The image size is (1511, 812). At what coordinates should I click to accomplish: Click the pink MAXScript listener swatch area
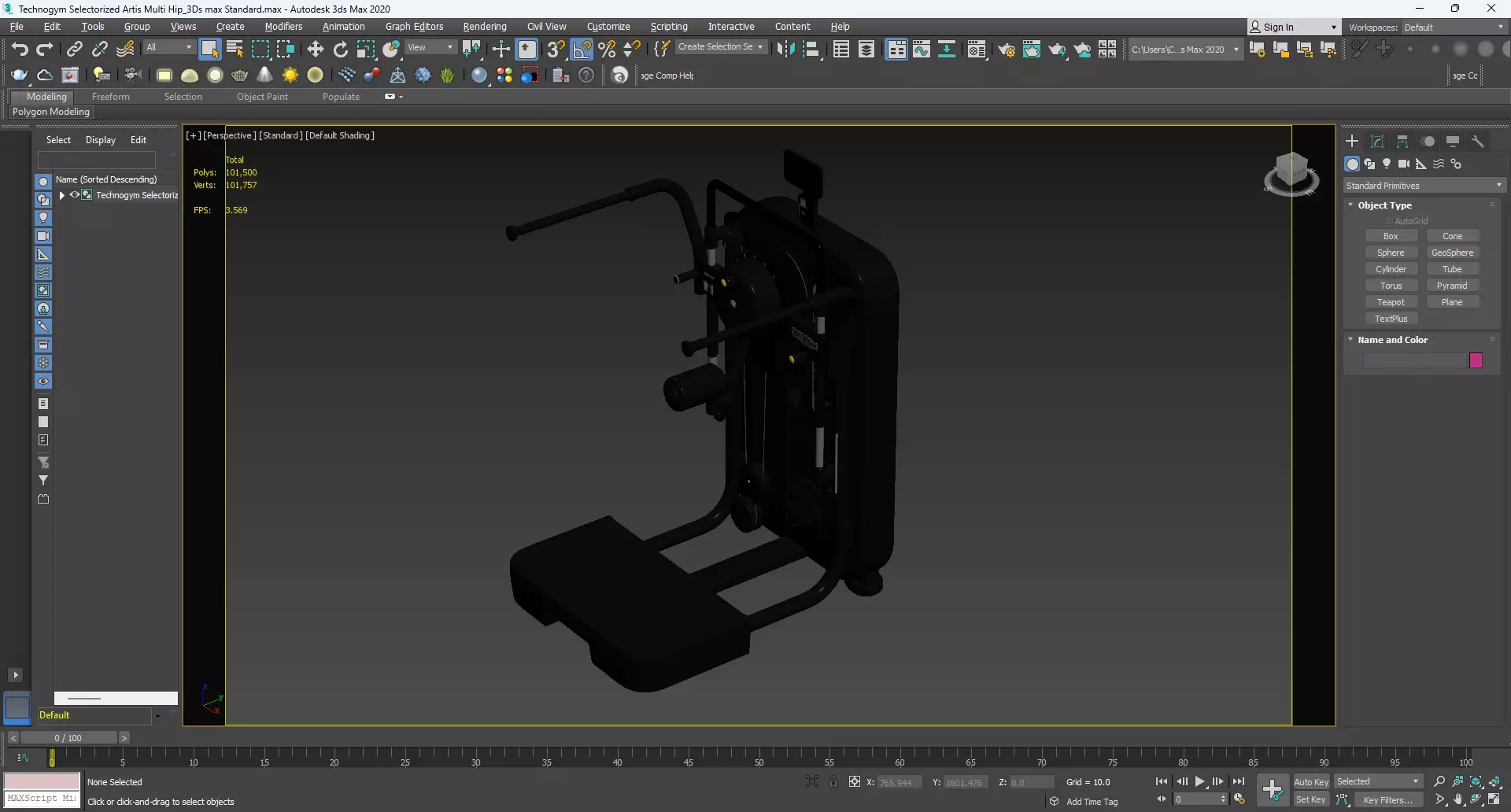(x=42, y=781)
